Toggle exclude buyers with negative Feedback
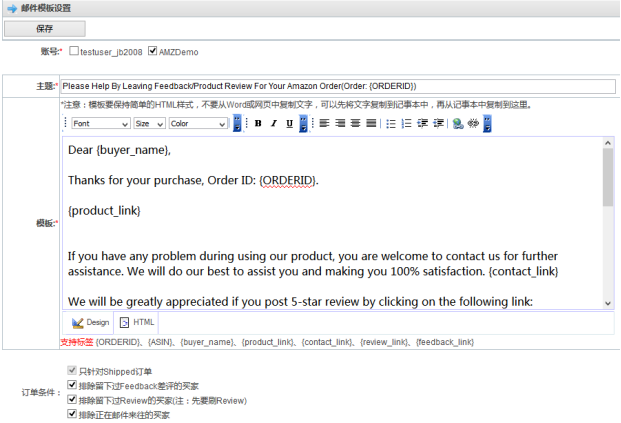Screen dimensions: 621x423 pos(72,385)
